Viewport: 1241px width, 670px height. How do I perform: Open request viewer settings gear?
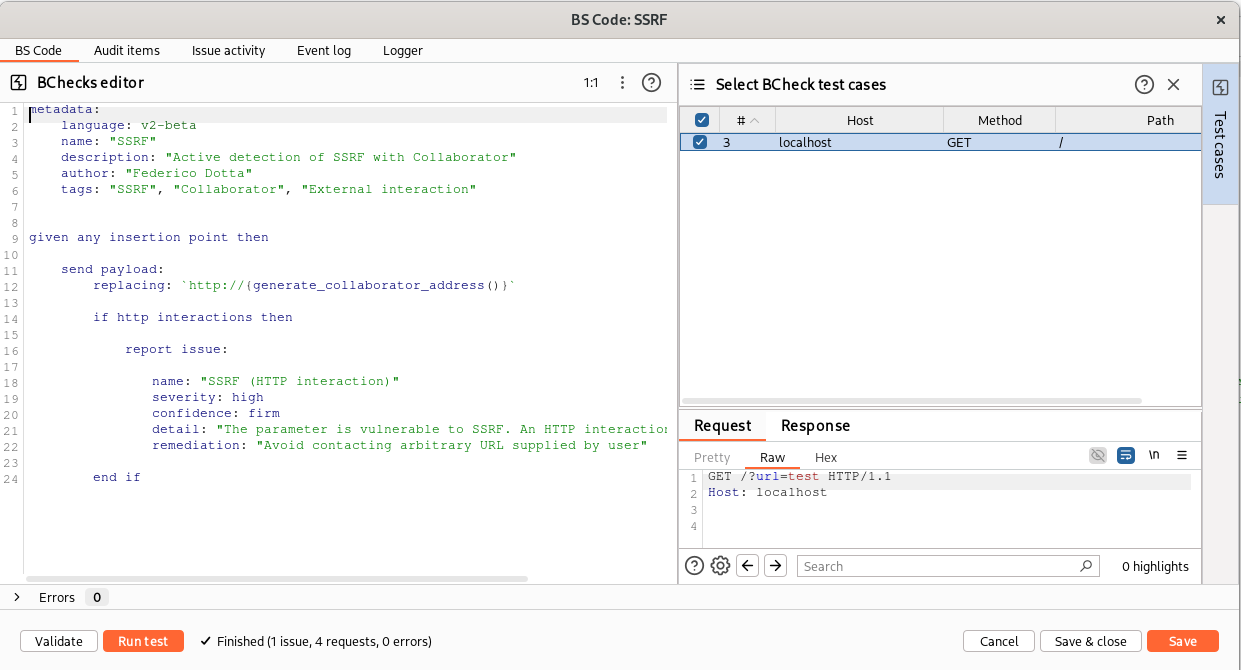[x=720, y=566]
